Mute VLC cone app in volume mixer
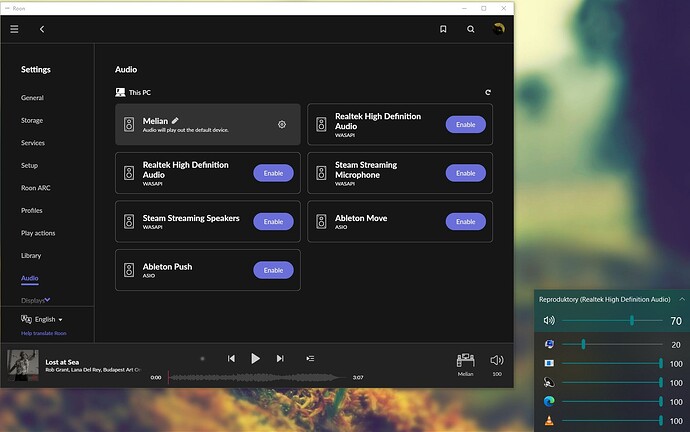This screenshot has height=432, width=690. click(549, 421)
